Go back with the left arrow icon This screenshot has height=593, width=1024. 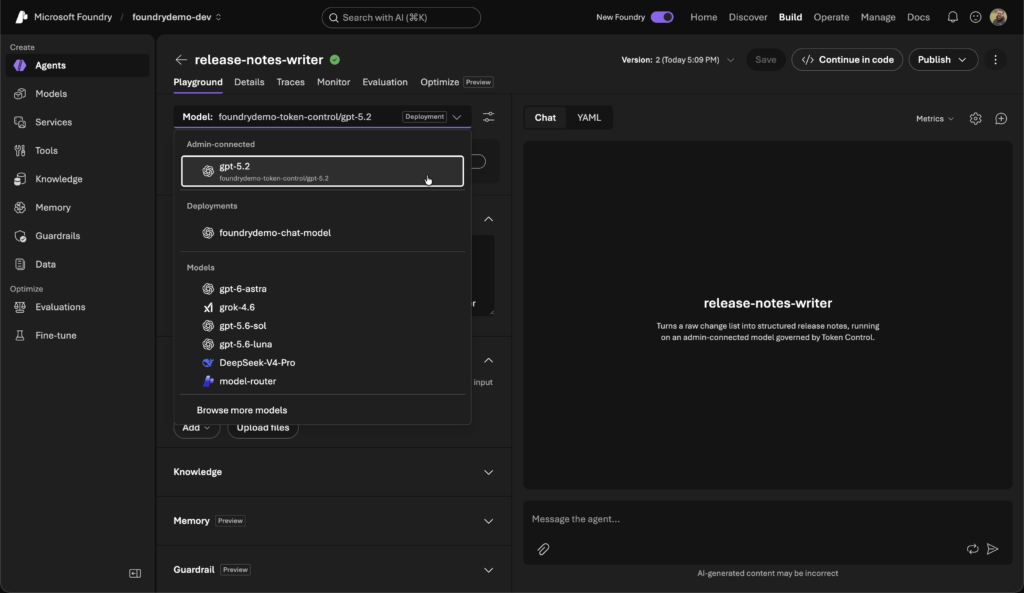tap(181, 59)
